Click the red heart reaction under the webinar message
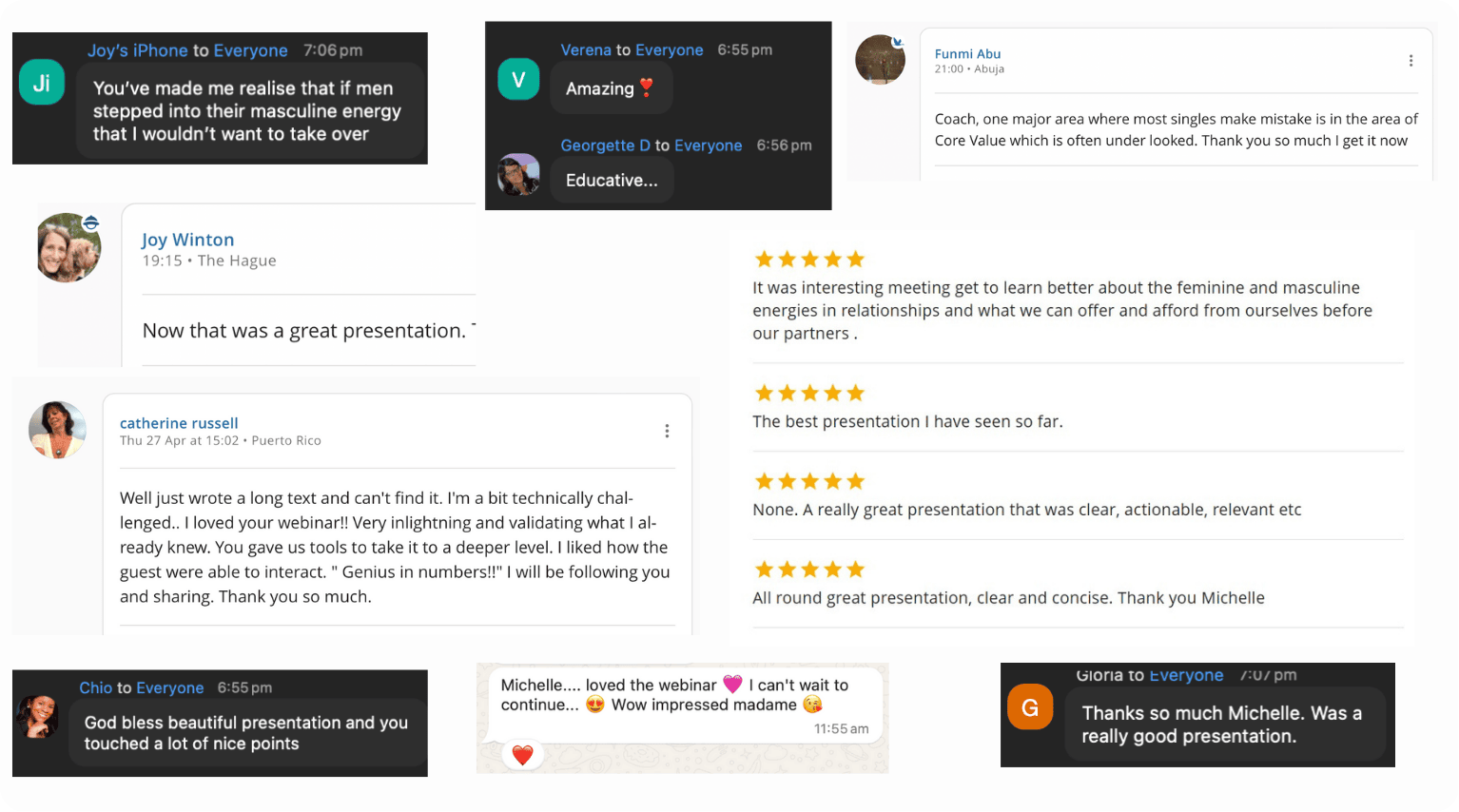 pyautogui.click(x=522, y=755)
